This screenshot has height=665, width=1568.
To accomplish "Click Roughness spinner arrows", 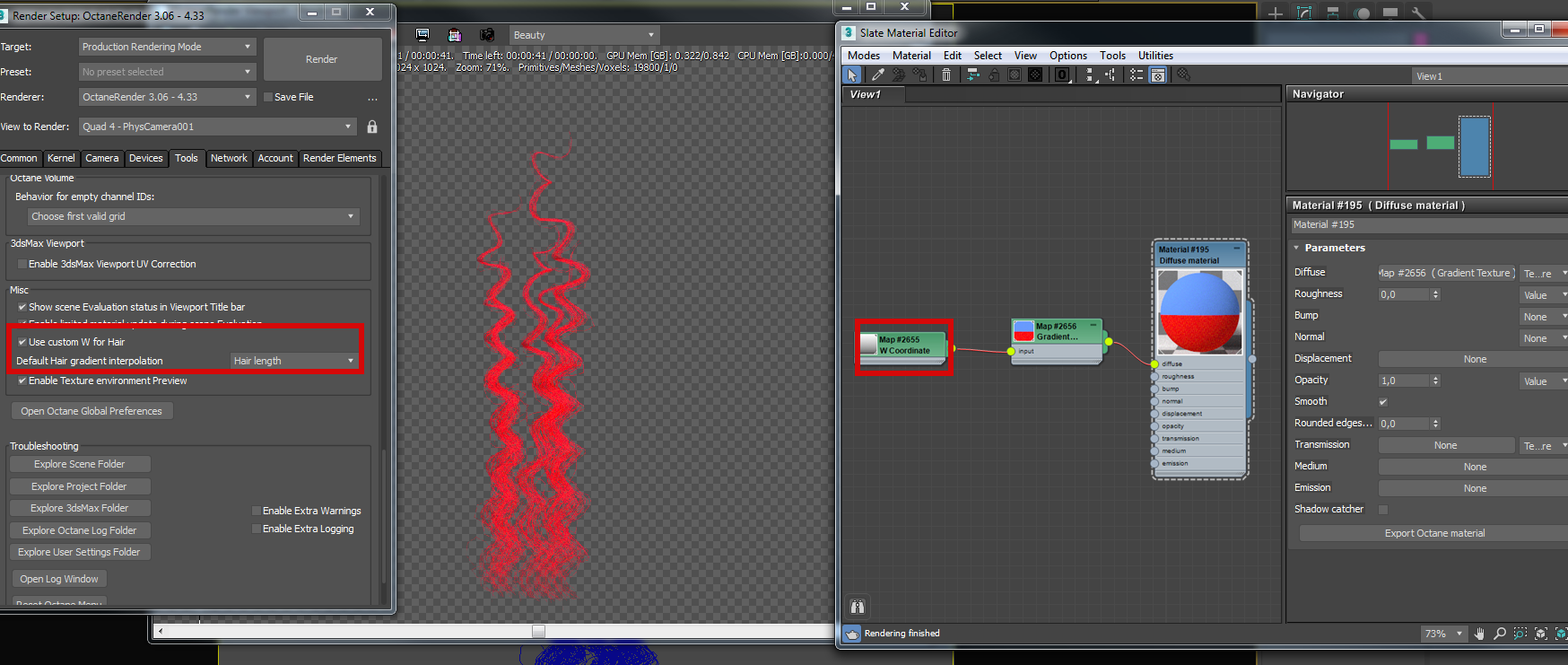I will pos(1435,294).
